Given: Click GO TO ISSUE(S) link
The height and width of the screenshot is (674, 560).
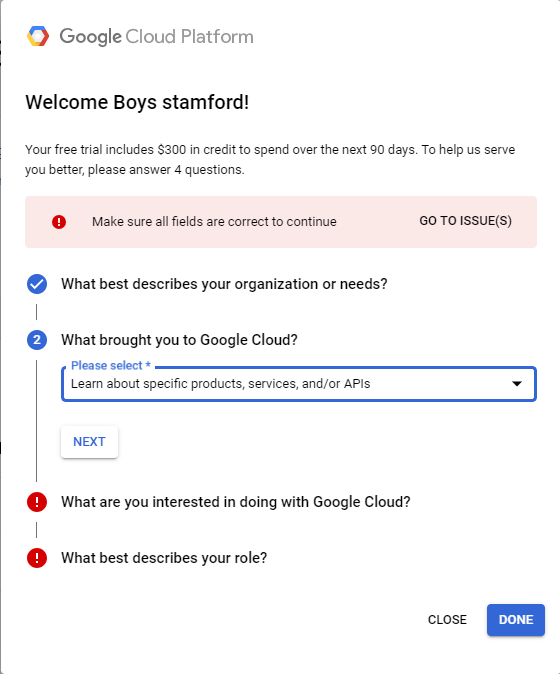Looking at the screenshot, I should click(465, 221).
